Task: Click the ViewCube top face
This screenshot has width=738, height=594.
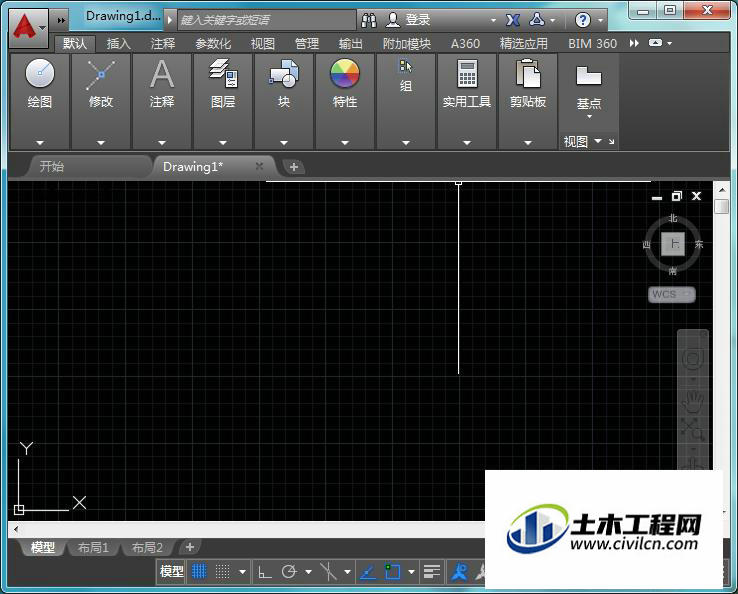Action: point(673,244)
